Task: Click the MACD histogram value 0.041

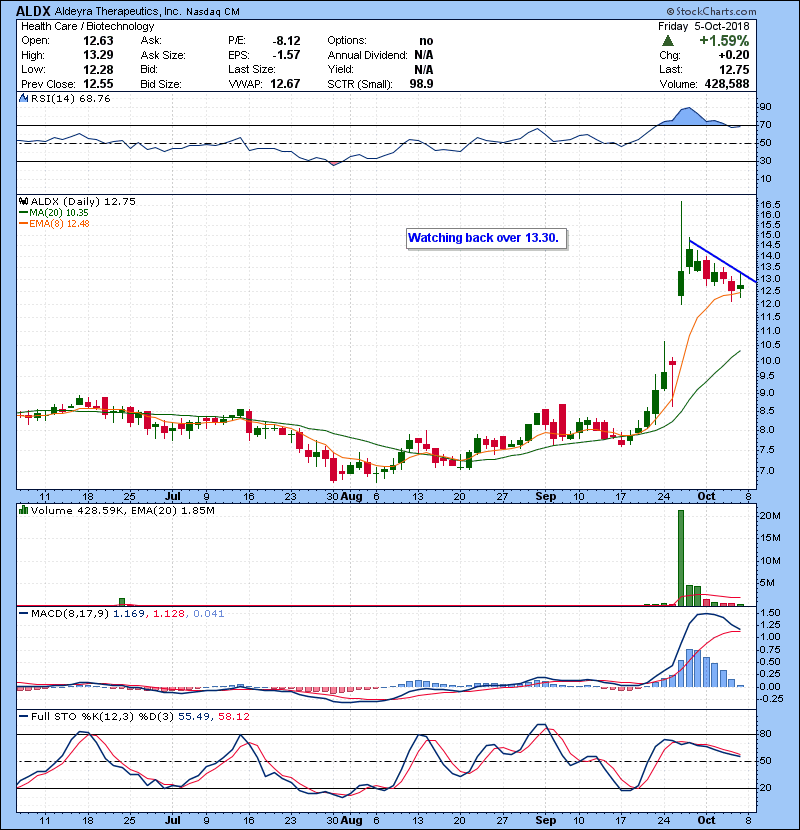Action: [x=209, y=614]
